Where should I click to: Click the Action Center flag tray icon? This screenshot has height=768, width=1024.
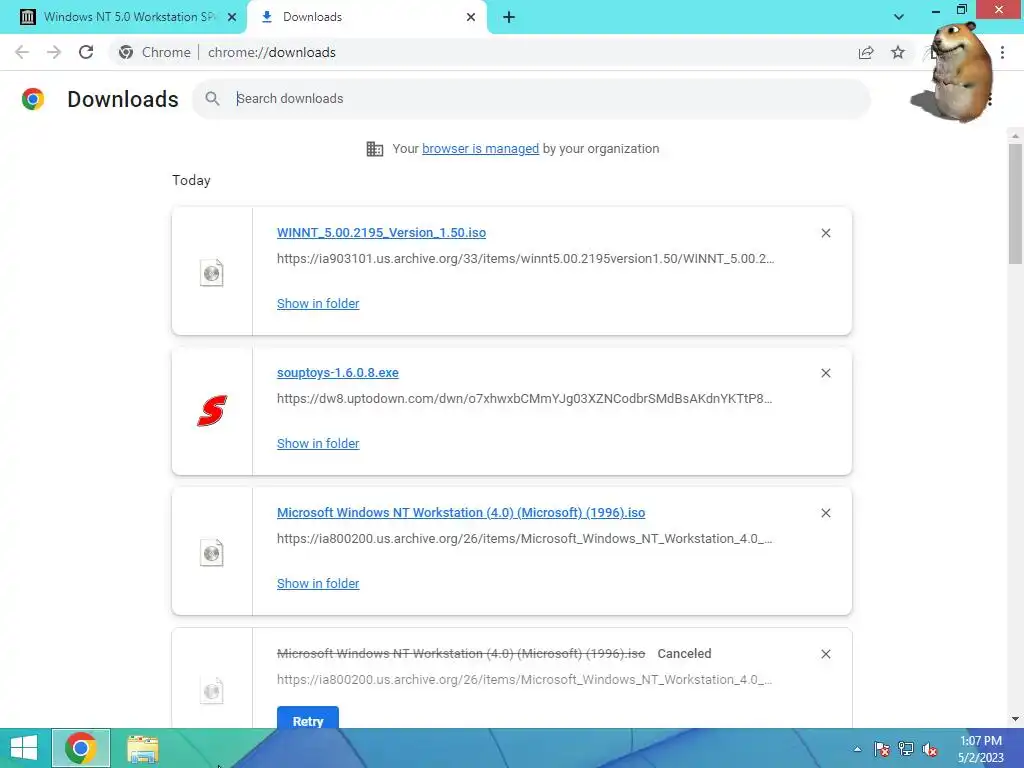point(882,749)
